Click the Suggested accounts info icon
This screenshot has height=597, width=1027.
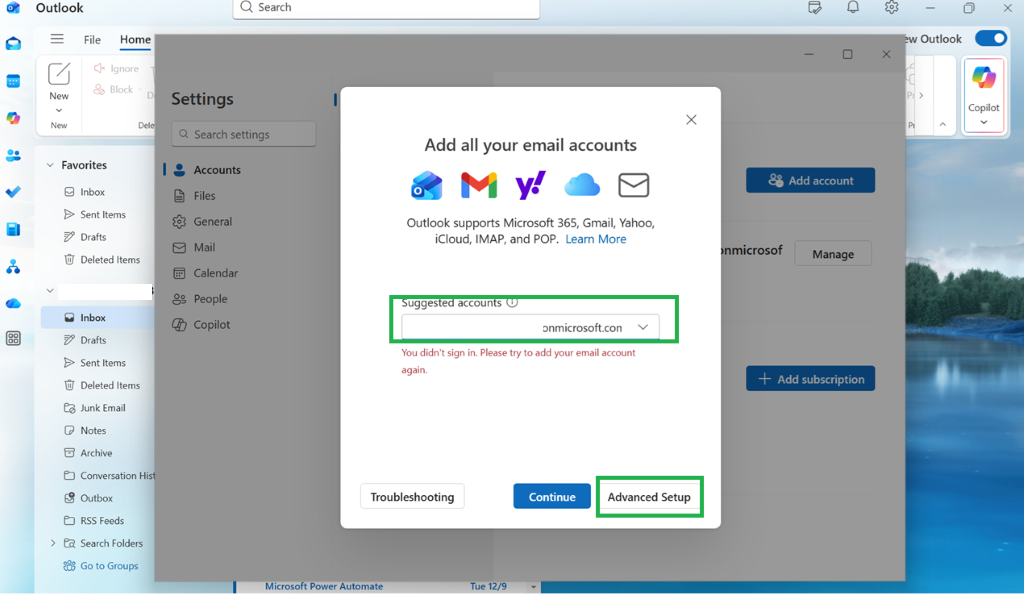(512, 303)
